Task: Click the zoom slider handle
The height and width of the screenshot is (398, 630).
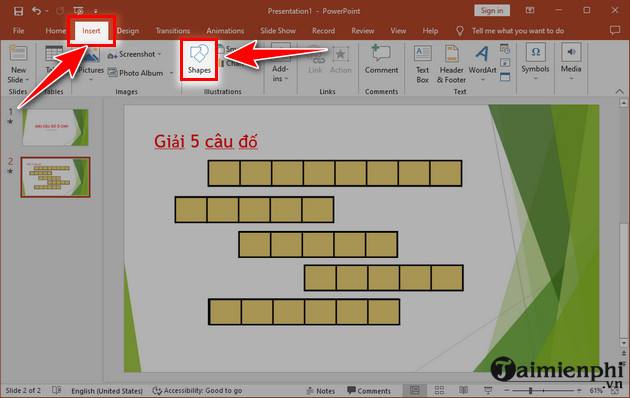Action: 530,390
